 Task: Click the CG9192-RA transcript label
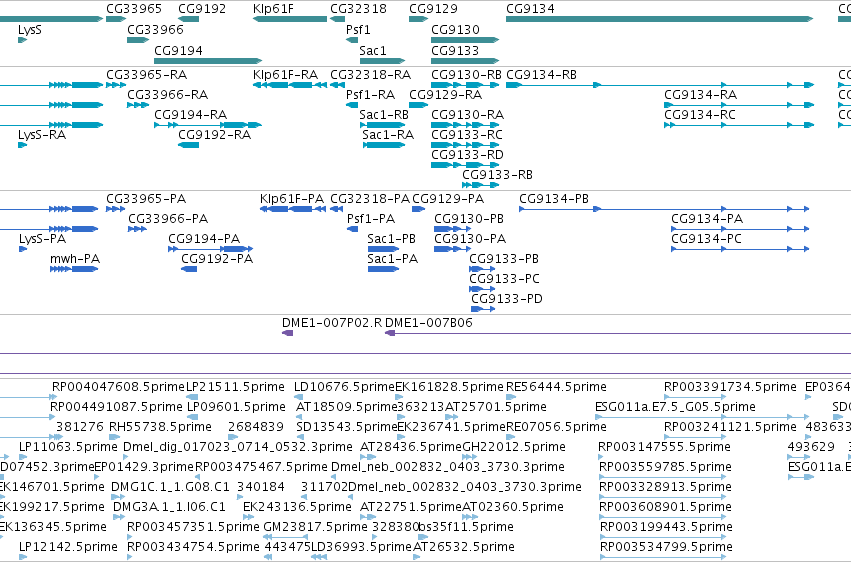click(214, 135)
